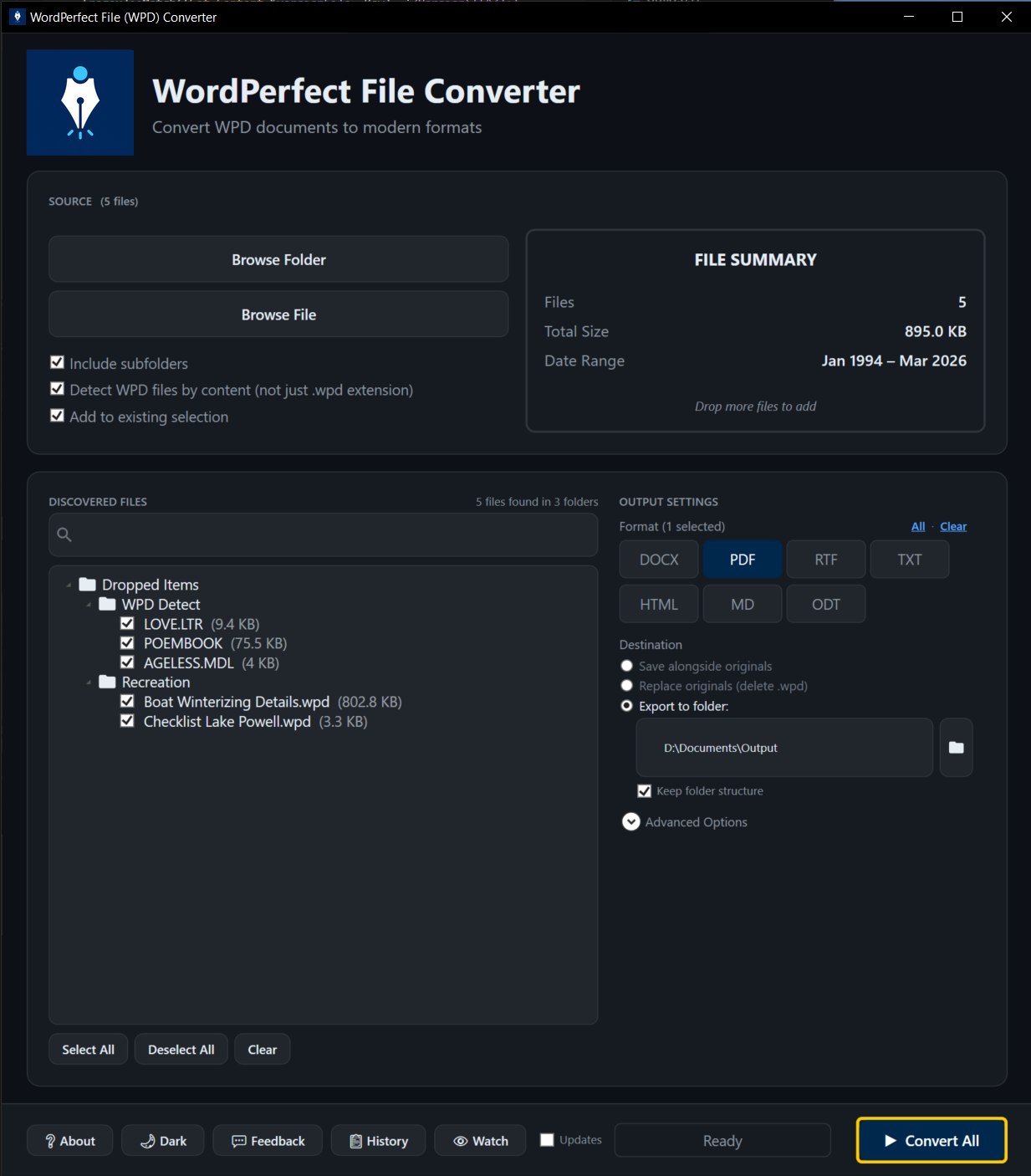This screenshot has height=1176, width=1031.
Task: Click the WPD Detect folder icon
Action: (107, 604)
